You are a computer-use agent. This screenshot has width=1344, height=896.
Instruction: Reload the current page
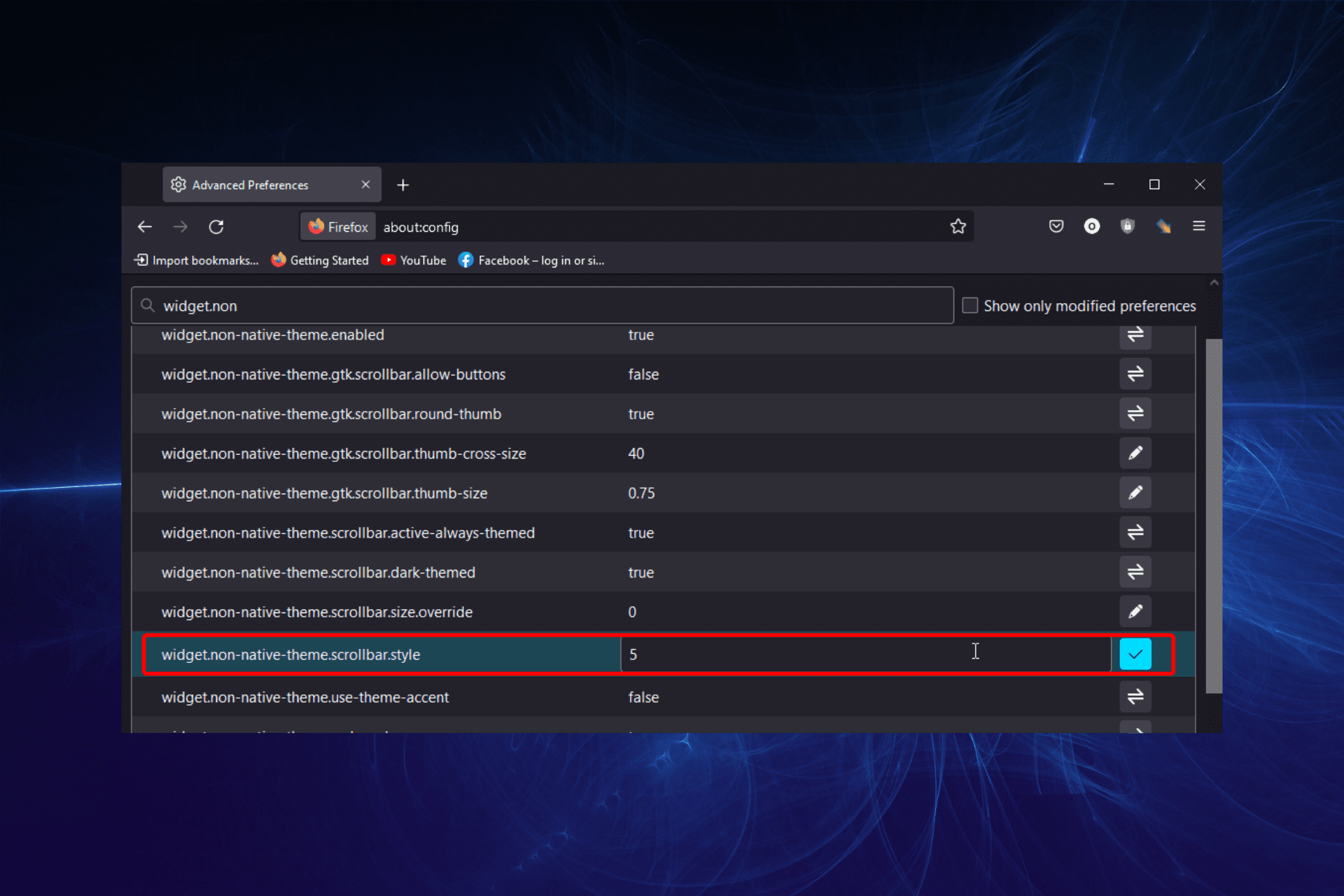(x=216, y=227)
